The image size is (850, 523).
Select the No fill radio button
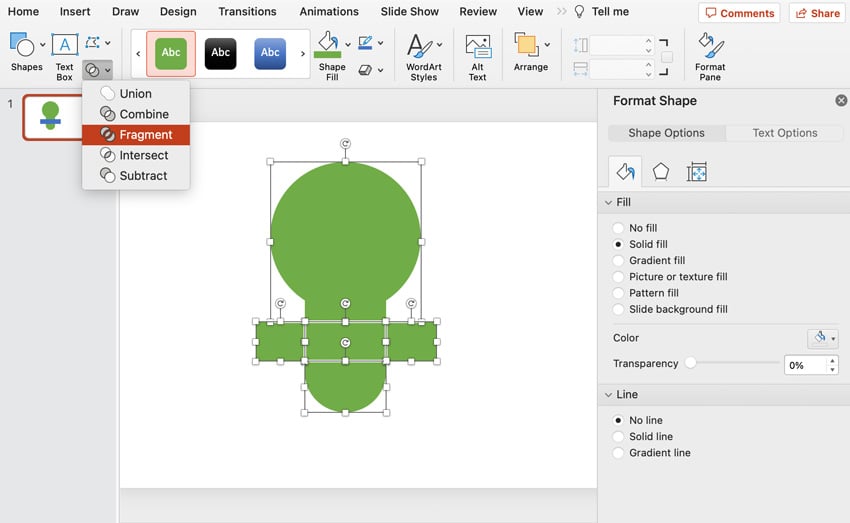618,228
